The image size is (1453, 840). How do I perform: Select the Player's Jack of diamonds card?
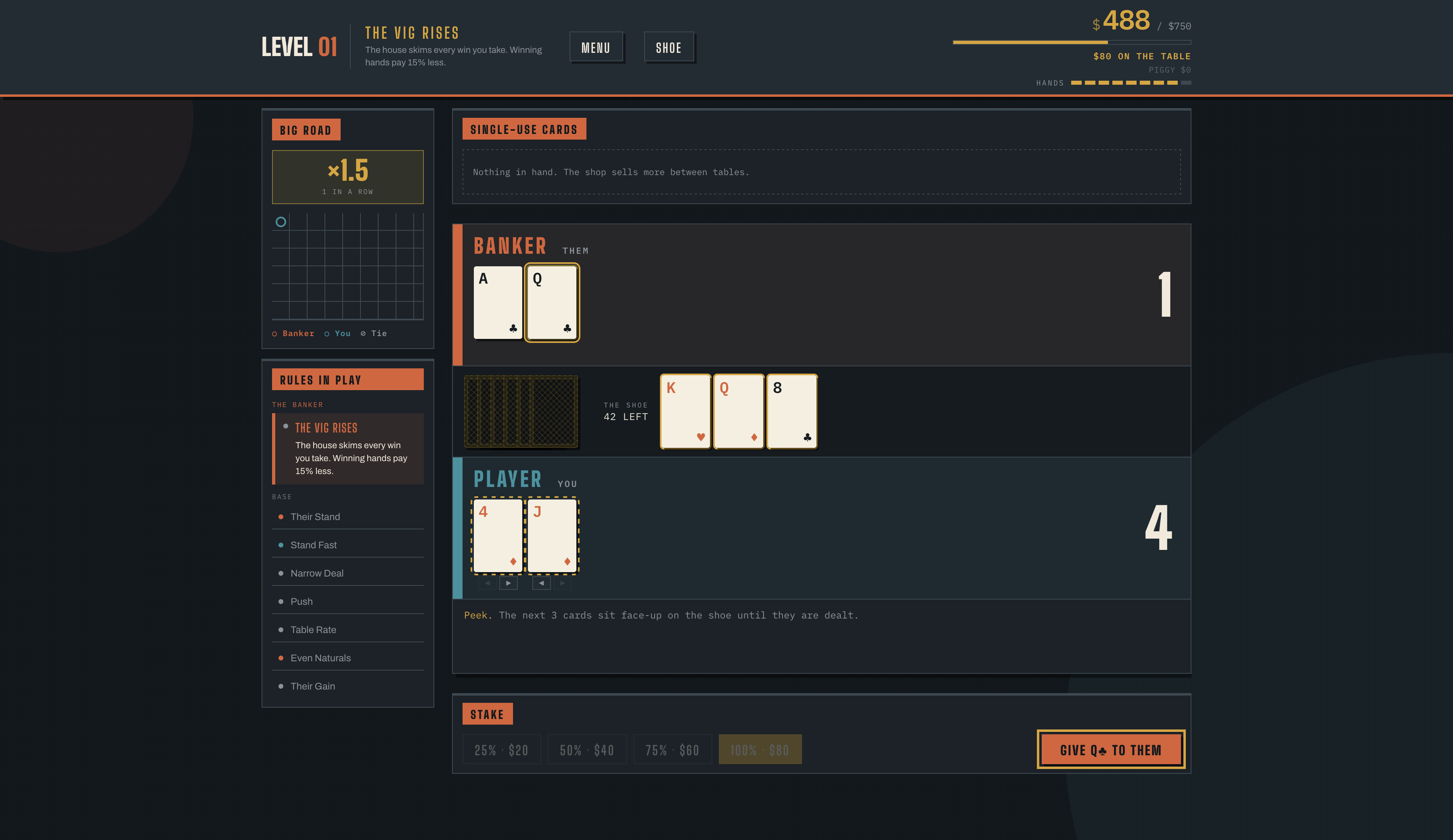pyautogui.click(x=552, y=536)
